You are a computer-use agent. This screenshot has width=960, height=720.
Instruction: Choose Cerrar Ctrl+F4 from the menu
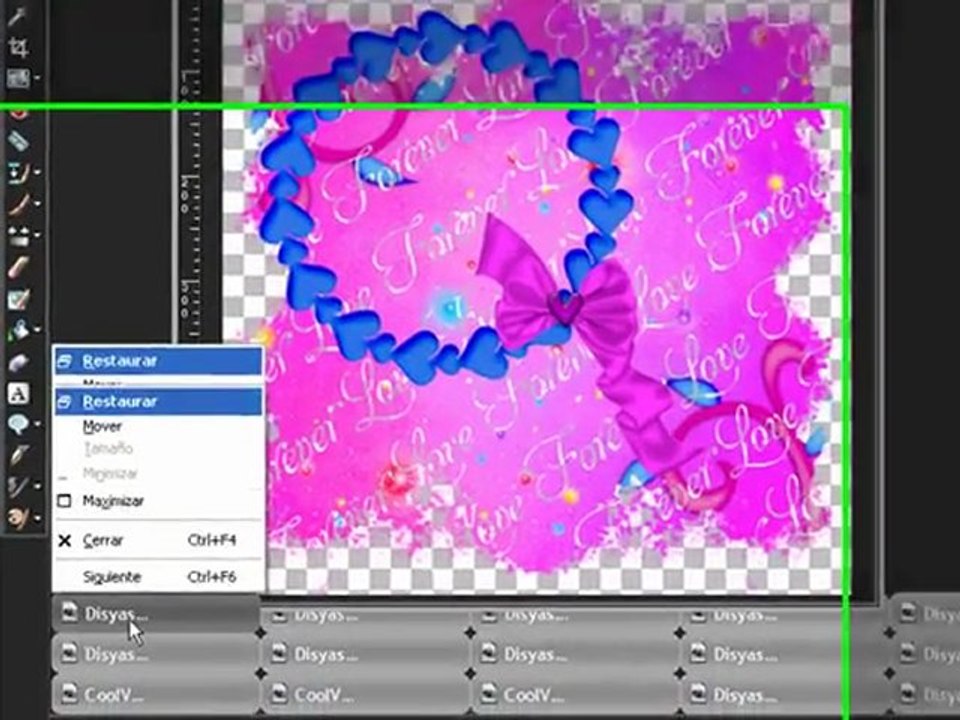(158, 540)
